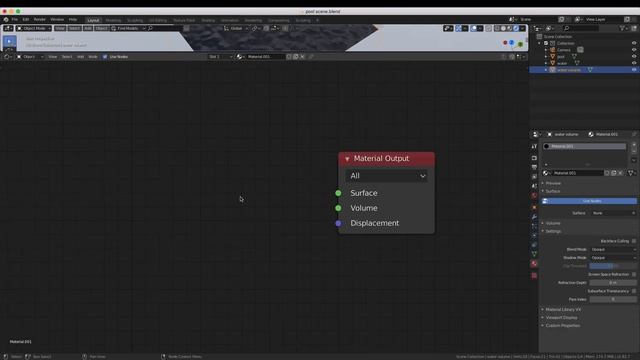
Task: Open the Surface None shader dropdown
Action: (613, 213)
